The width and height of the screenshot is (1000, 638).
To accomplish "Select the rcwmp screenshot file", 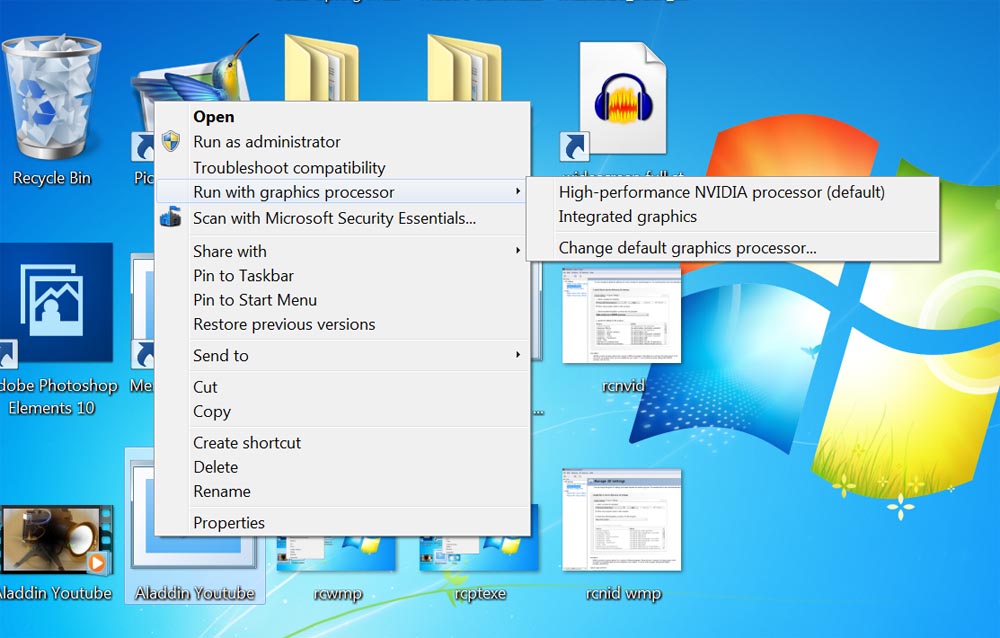I will [337, 554].
